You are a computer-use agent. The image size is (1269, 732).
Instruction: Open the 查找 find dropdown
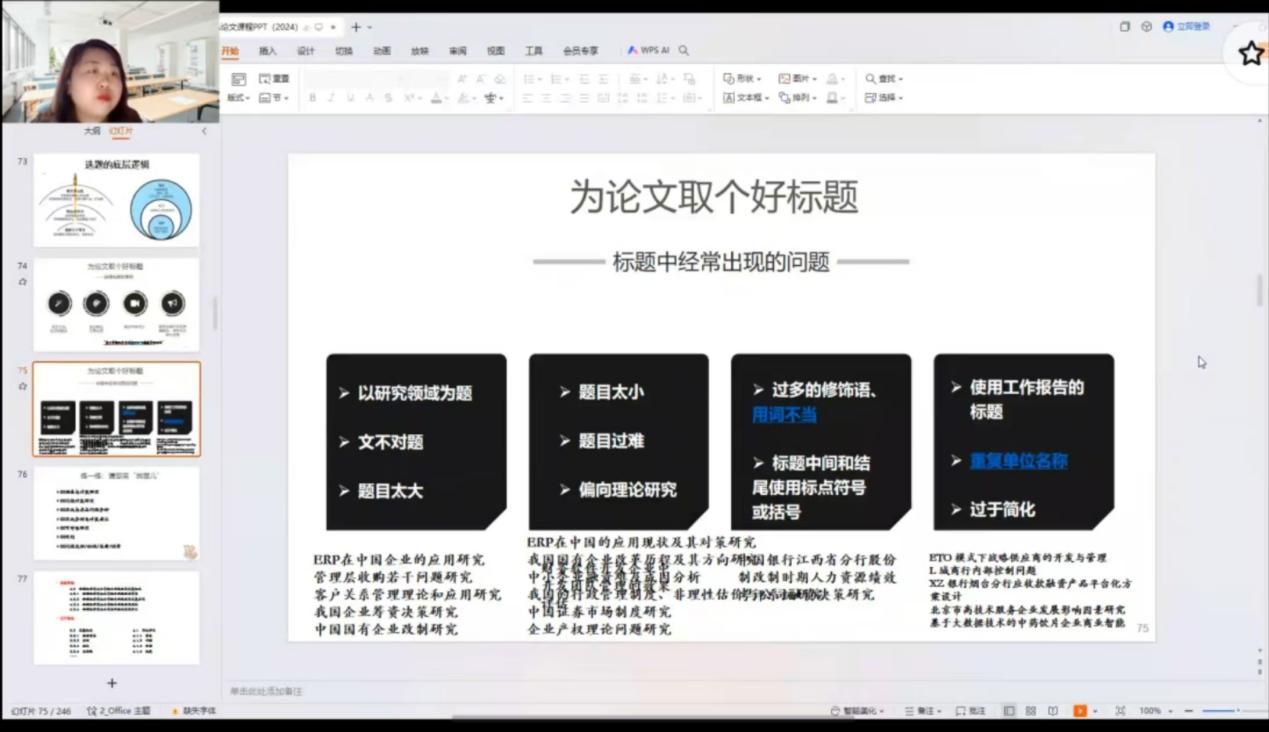(884, 79)
